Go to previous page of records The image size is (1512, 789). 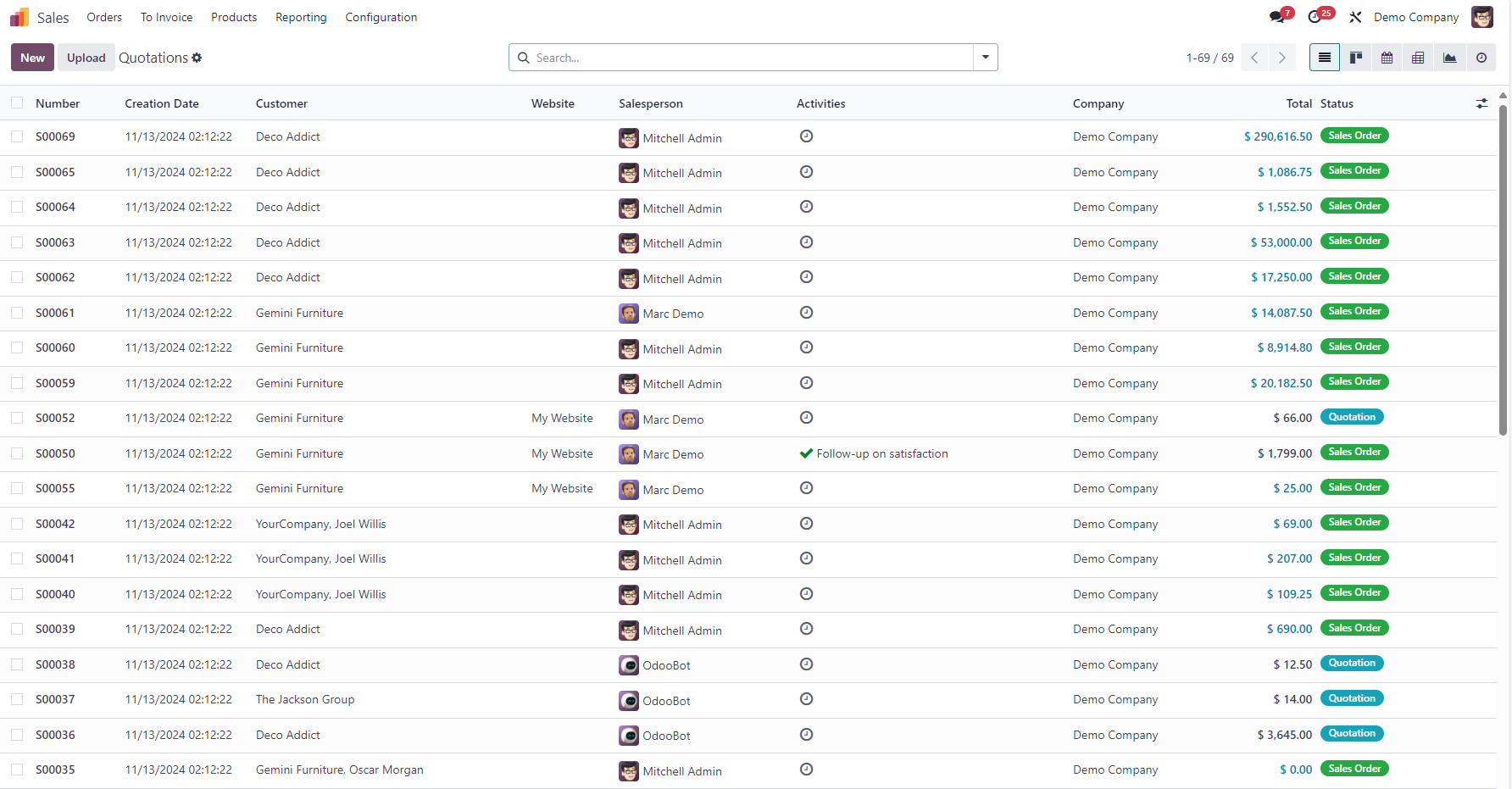(x=1254, y=58)
